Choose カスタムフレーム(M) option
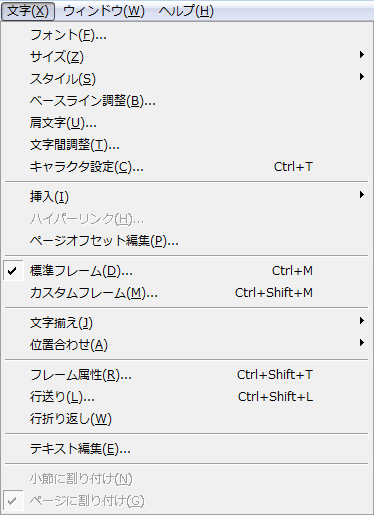The image size is (374, 515). (187, 293)
